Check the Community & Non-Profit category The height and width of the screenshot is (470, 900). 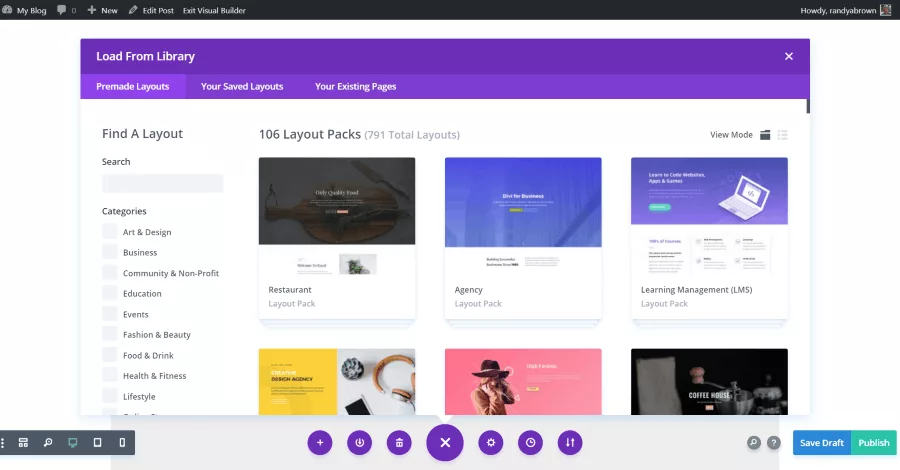click(x=110, y=273)
